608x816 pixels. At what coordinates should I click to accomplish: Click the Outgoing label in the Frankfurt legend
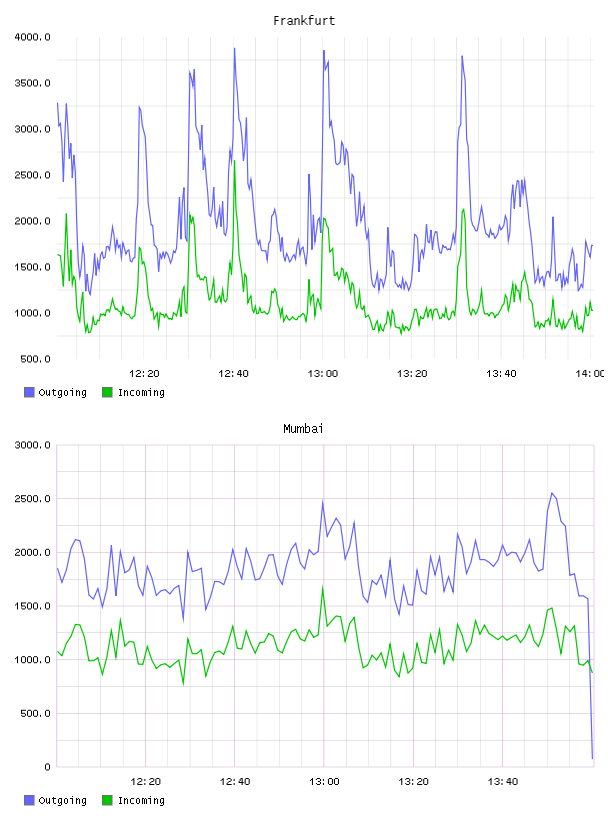[x=62, y=393]
